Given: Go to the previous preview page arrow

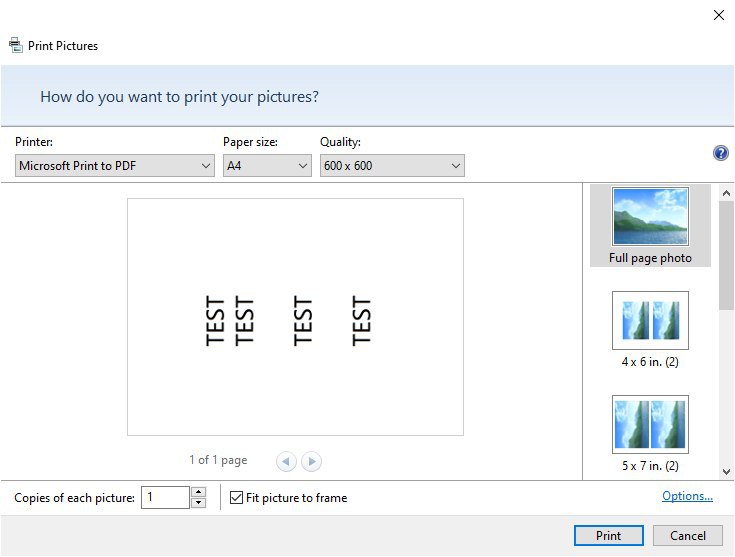Looking at the screenshot, I should click(x=286, y=461).
